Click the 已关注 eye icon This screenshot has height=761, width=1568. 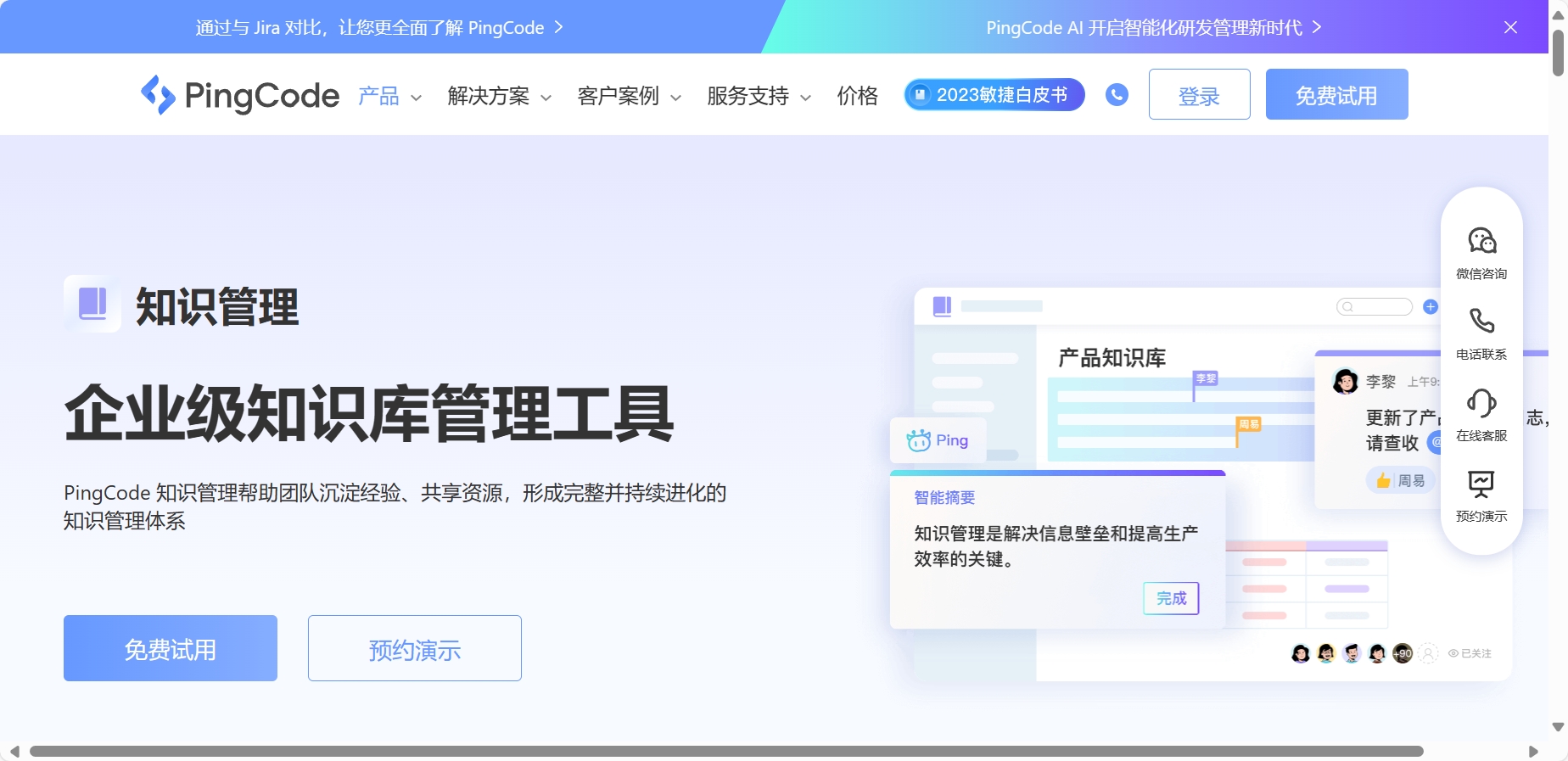[x=1453, y=653]
